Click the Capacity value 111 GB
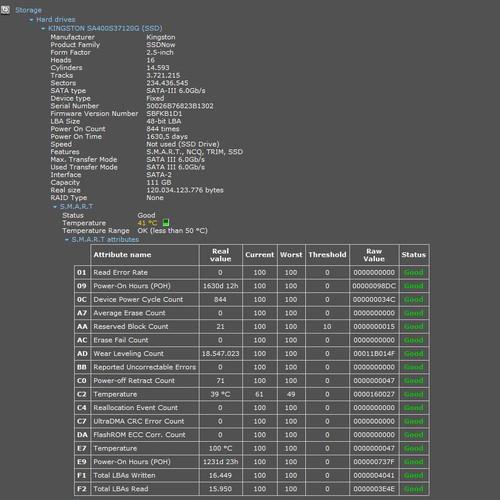 tap(159, 183)
